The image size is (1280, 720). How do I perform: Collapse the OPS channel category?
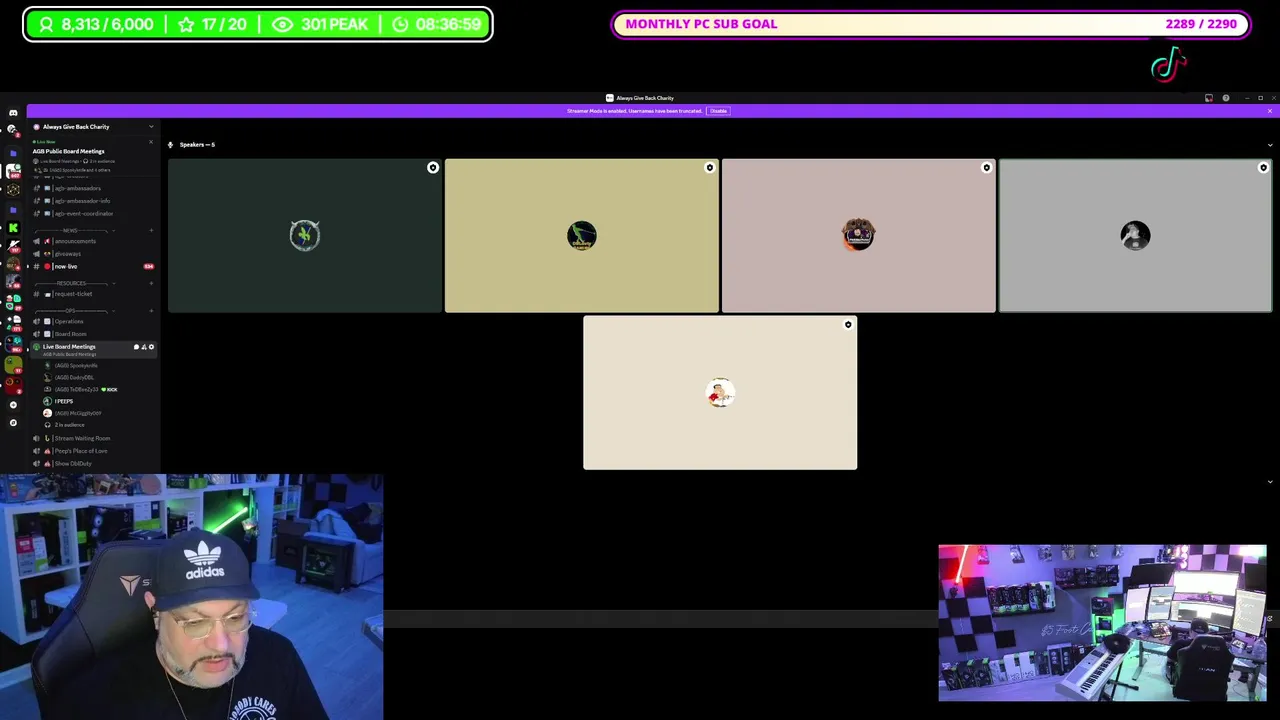click(x=70, y=311)
